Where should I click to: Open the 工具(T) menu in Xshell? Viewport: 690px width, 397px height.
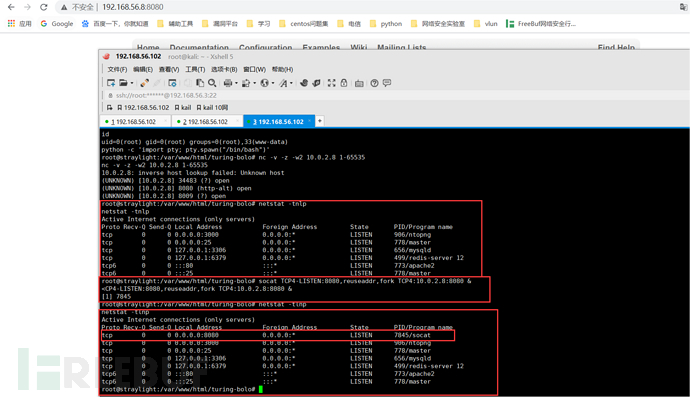point(195,70)
